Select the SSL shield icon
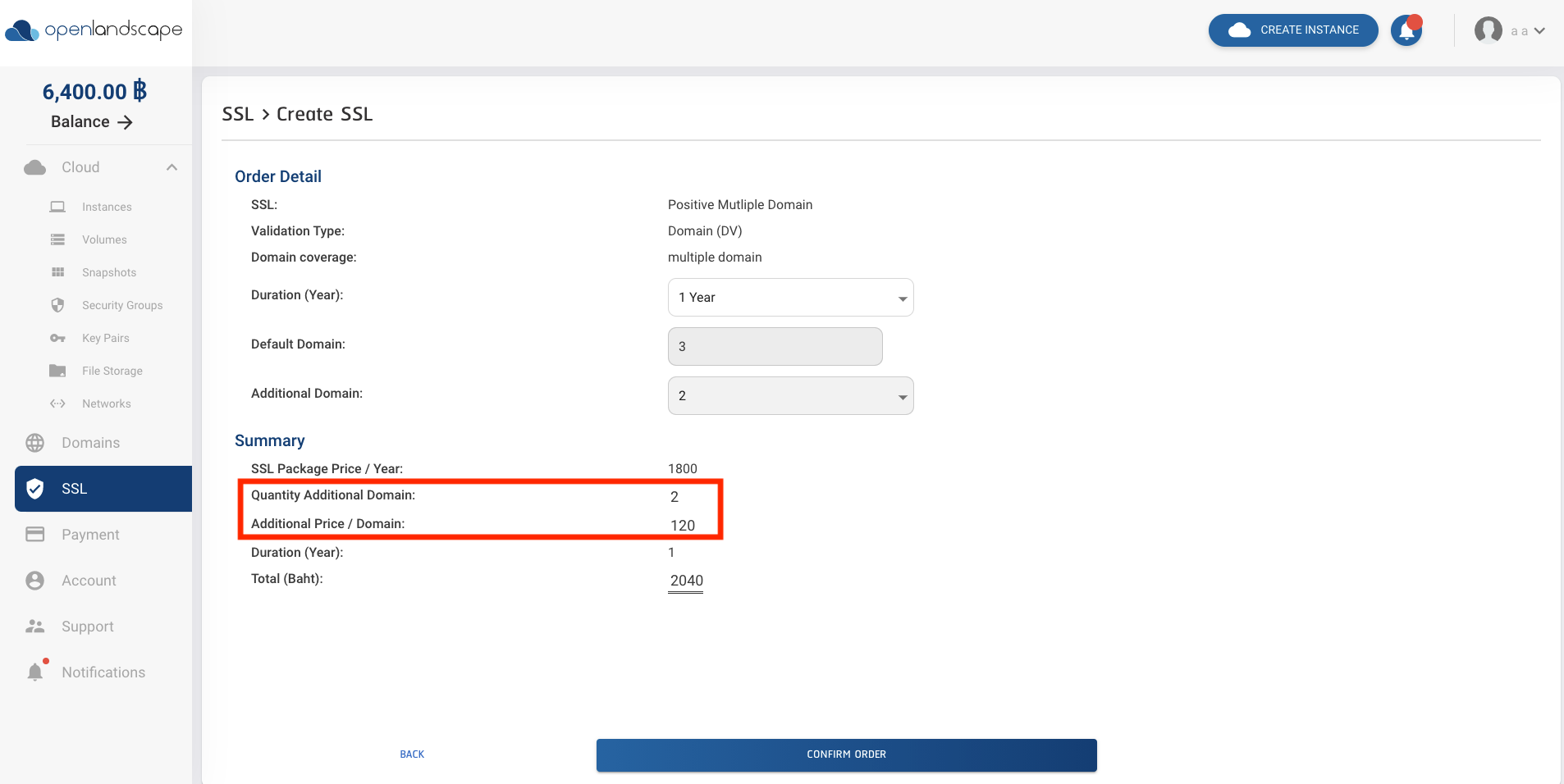Viewport: 1564px width, 784px height. [x=35, y=488]
